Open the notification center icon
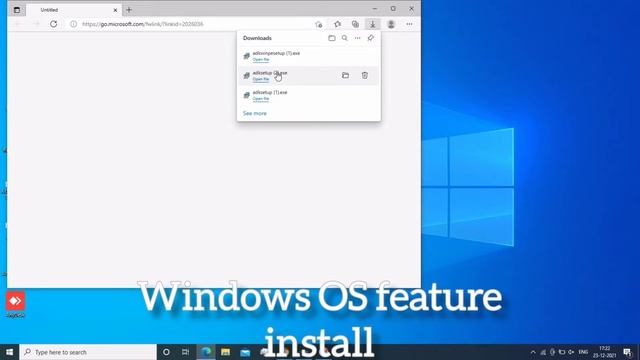Screen dimensions: 640x360 click(628, 352)
